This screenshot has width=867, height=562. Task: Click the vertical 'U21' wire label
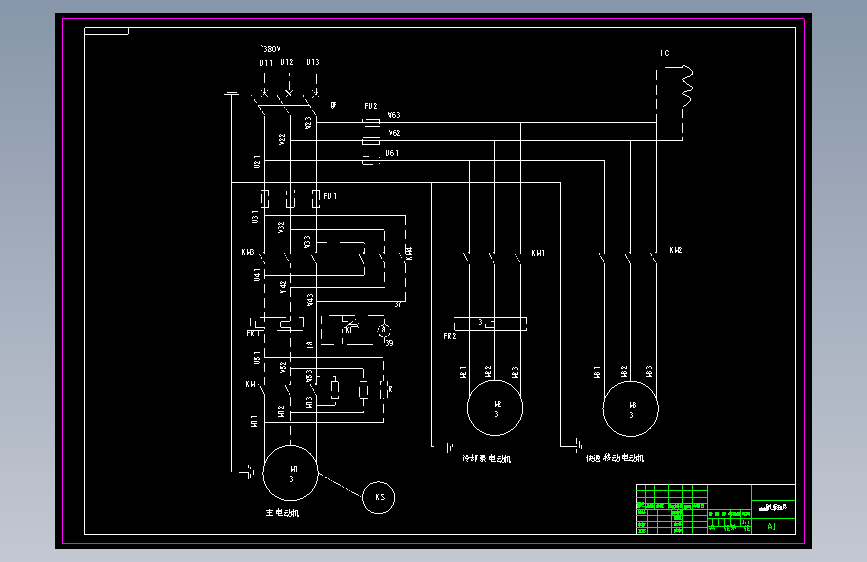(x=257, y=162)
